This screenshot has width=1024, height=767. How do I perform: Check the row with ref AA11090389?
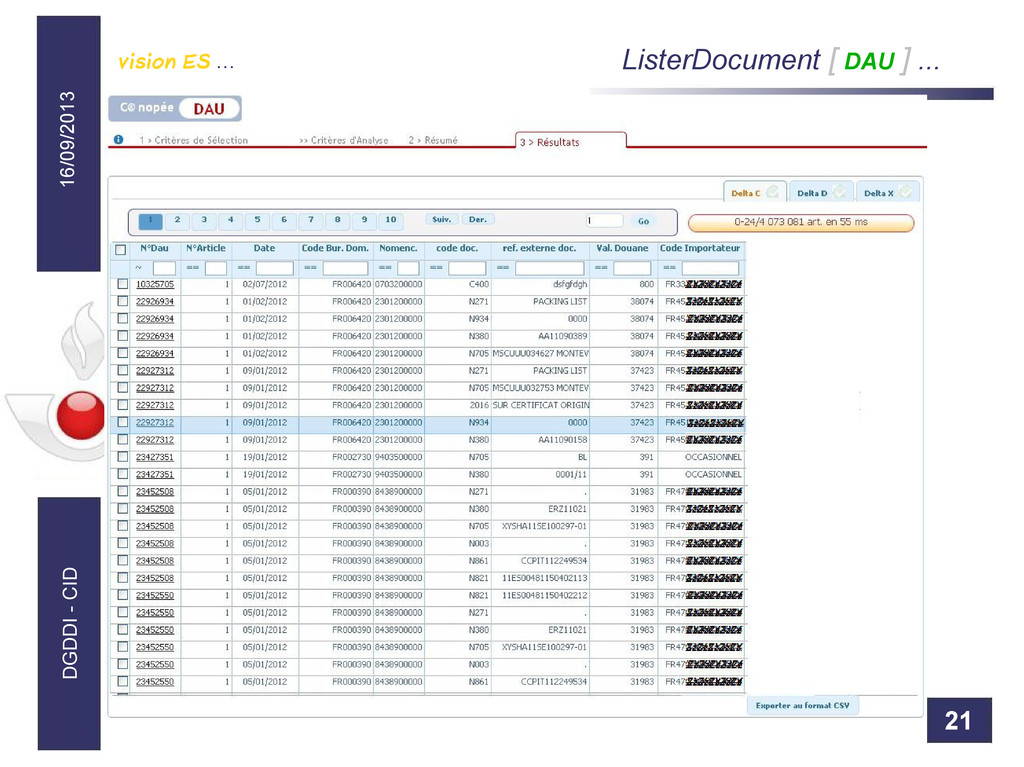coord(122,336)
